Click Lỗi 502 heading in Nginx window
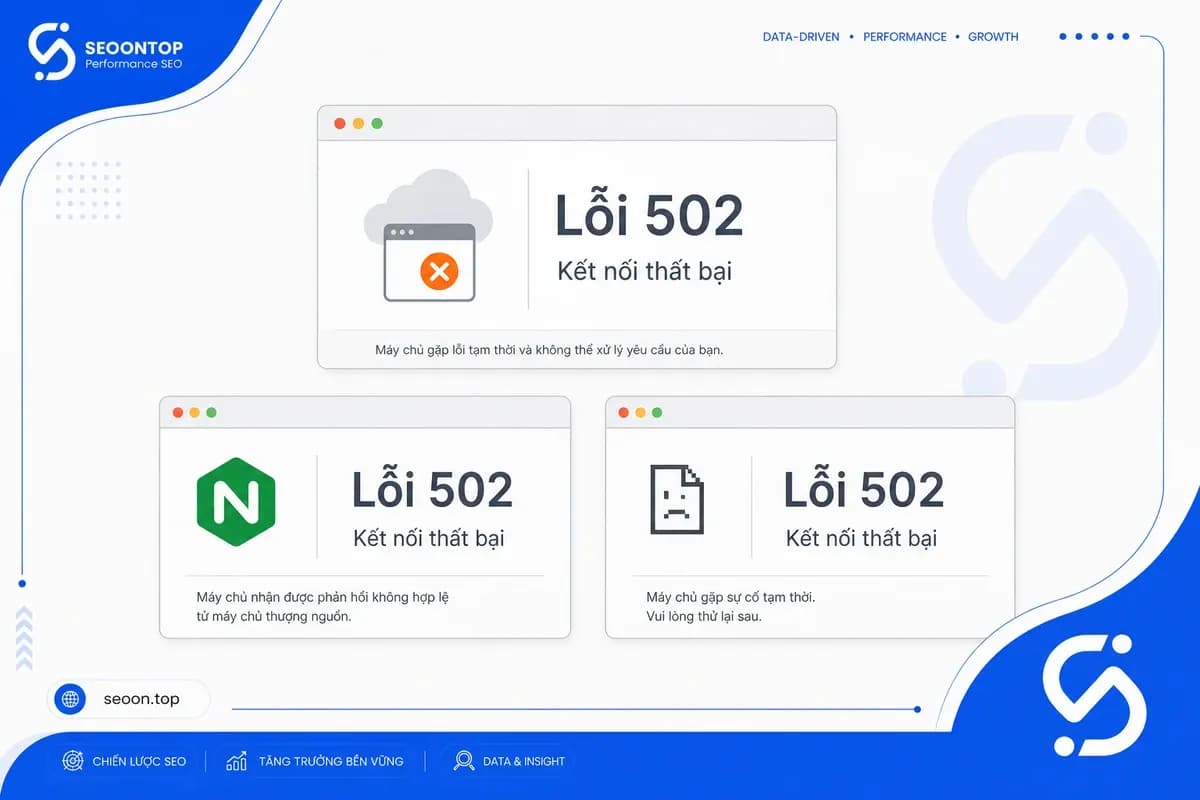The height and width of the screenshot is (800, 1200). (x=432, y=488)
